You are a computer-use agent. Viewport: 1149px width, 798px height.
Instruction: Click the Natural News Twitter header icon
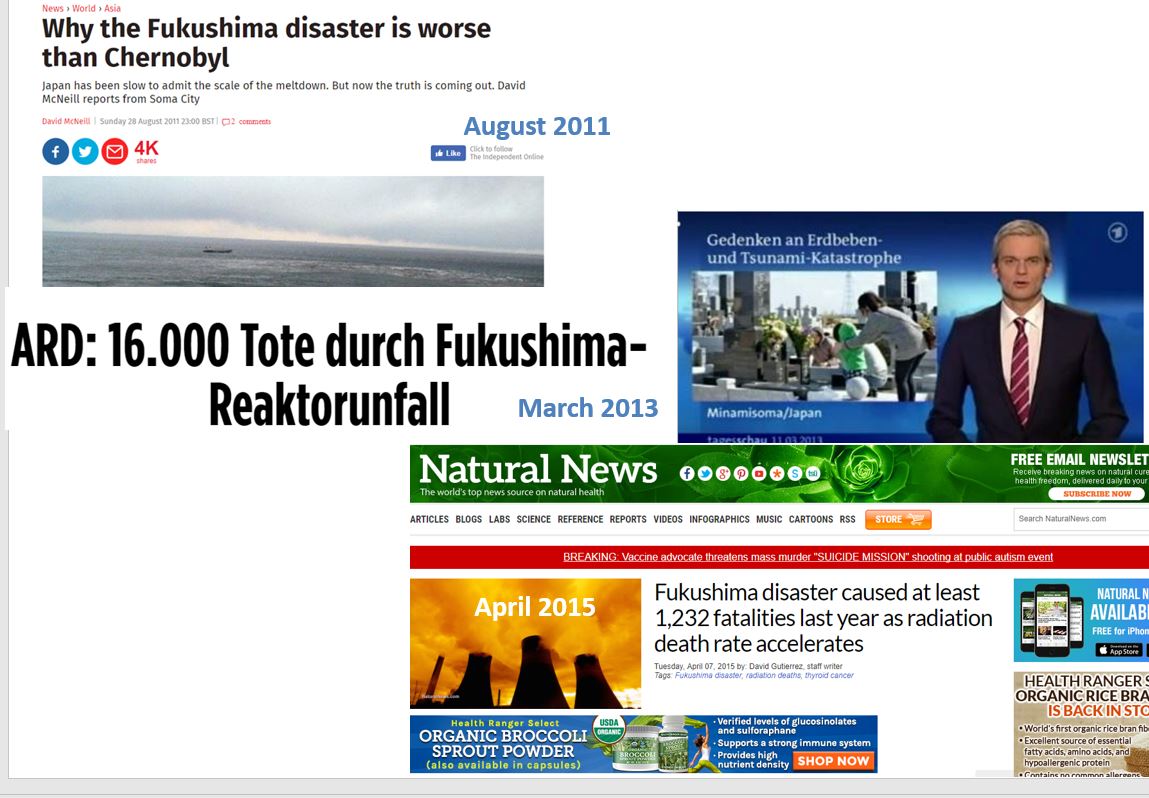click(x=705, y=473)
